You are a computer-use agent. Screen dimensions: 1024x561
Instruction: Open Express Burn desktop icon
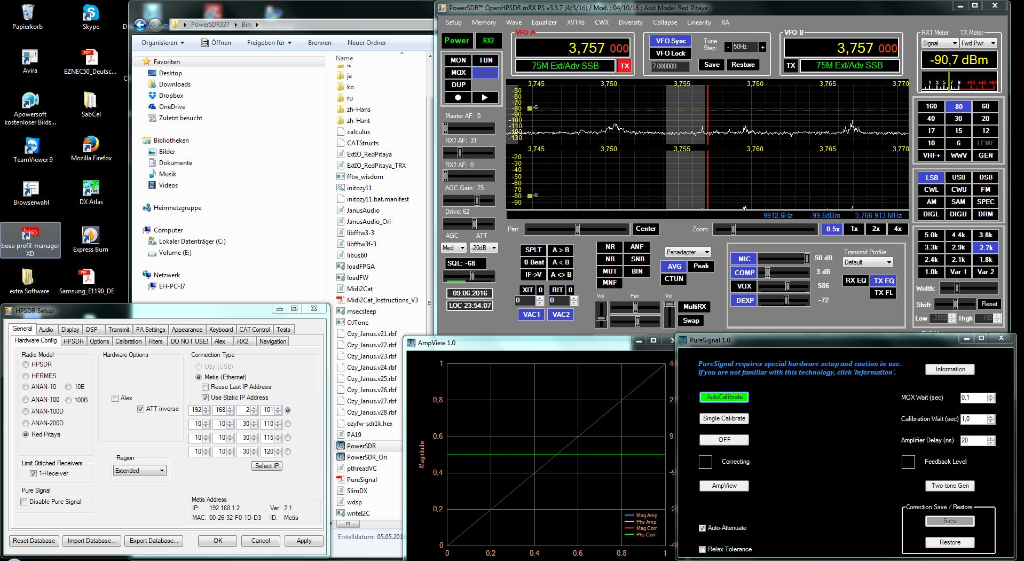pyautogui.click(x=90, y=240)
